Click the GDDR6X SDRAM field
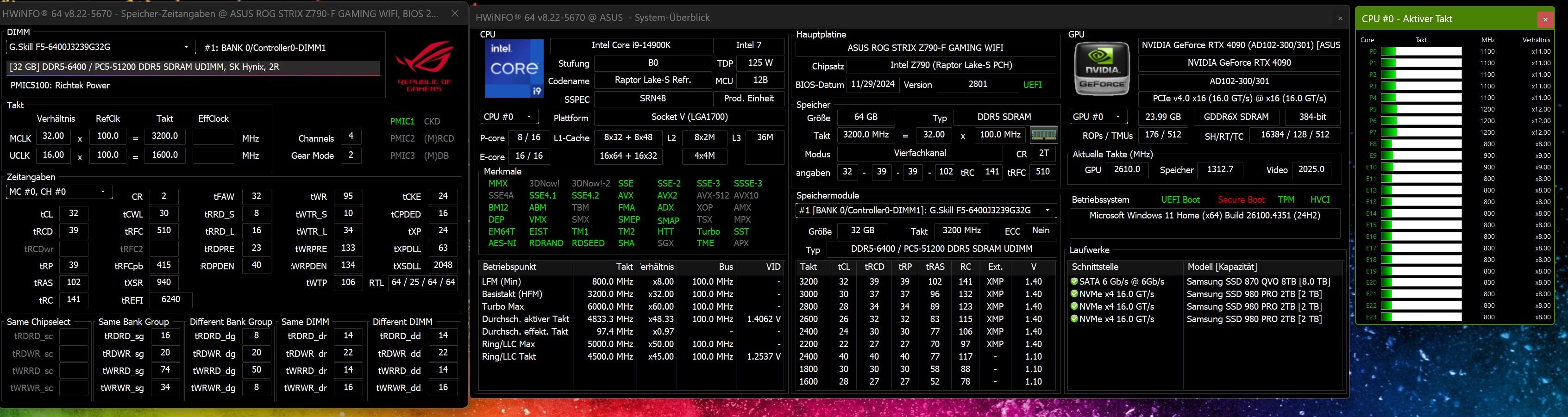1568x417 pixels. tap(1236, 117)
